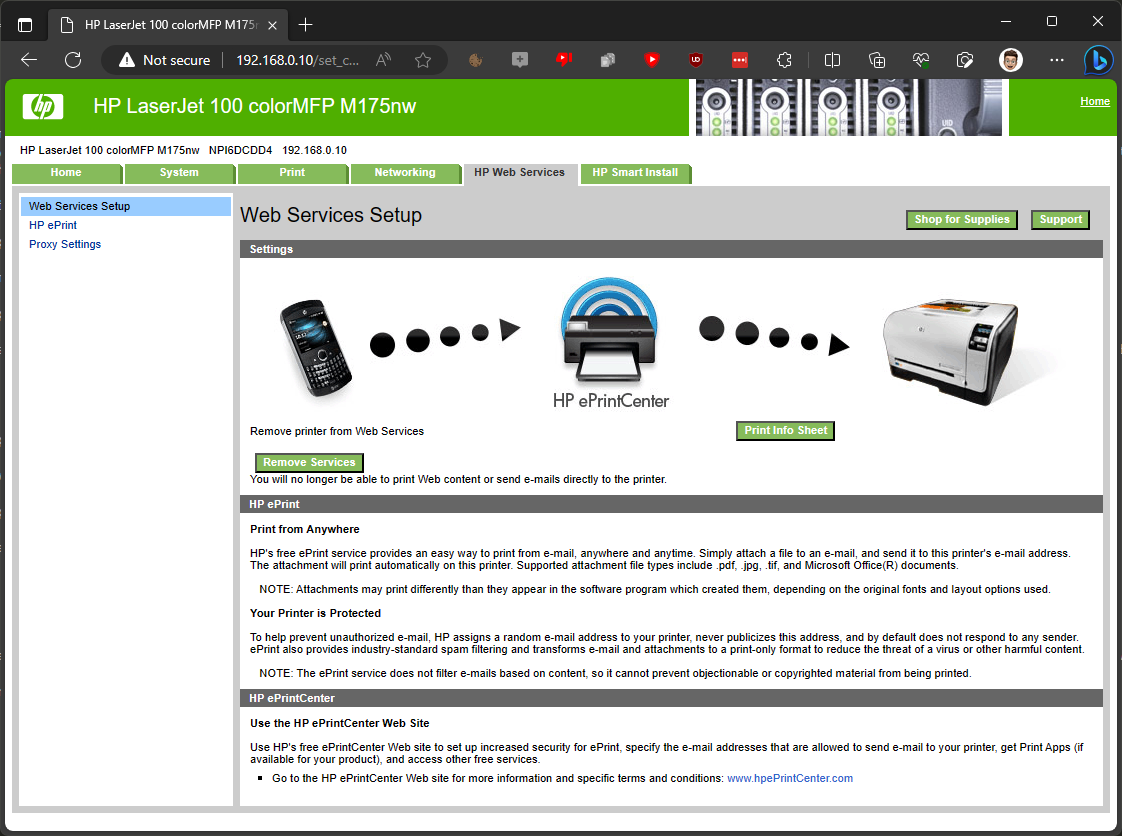Refresh the current page
The width and height of the screenshot is (1122, 836).
[73, 60]
